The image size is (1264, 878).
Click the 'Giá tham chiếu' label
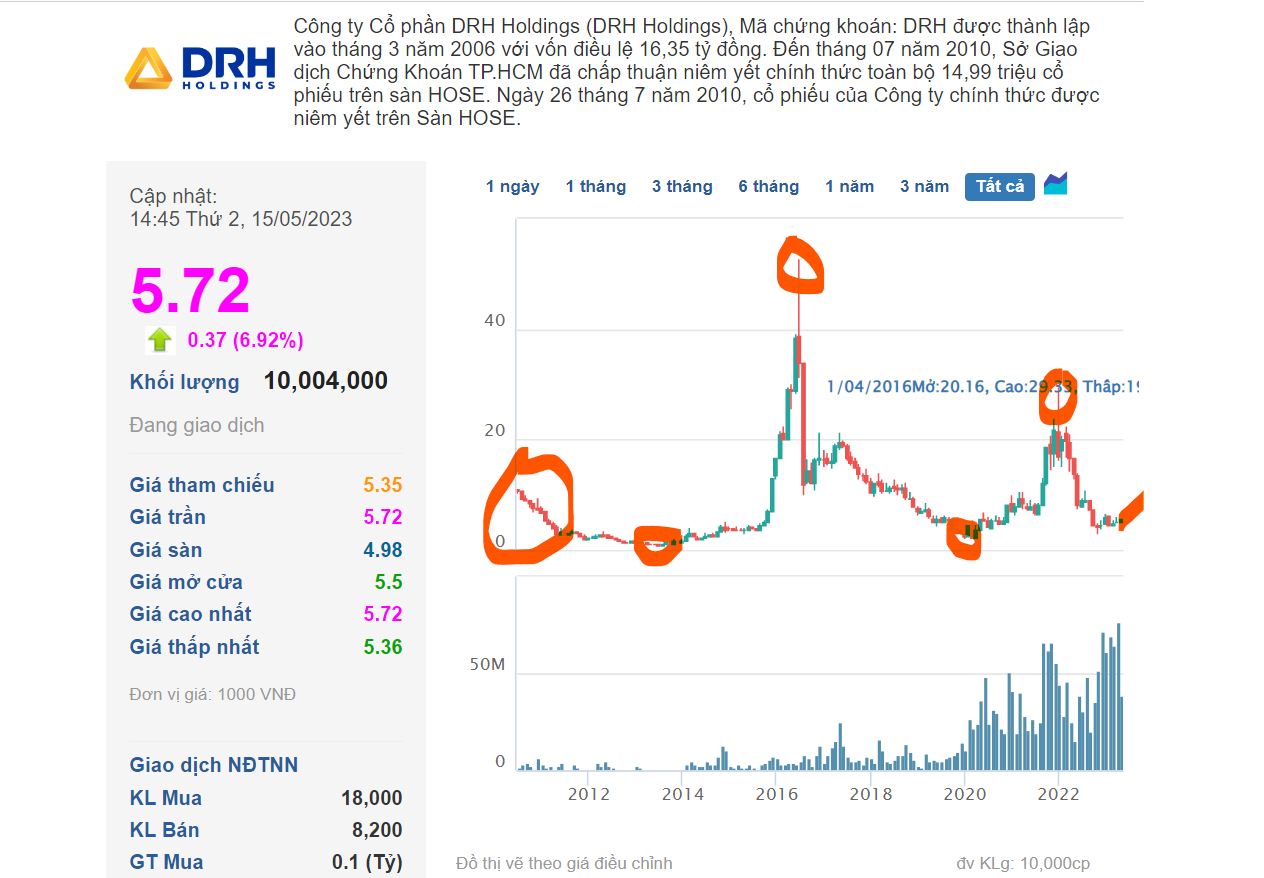pos(202,485)
